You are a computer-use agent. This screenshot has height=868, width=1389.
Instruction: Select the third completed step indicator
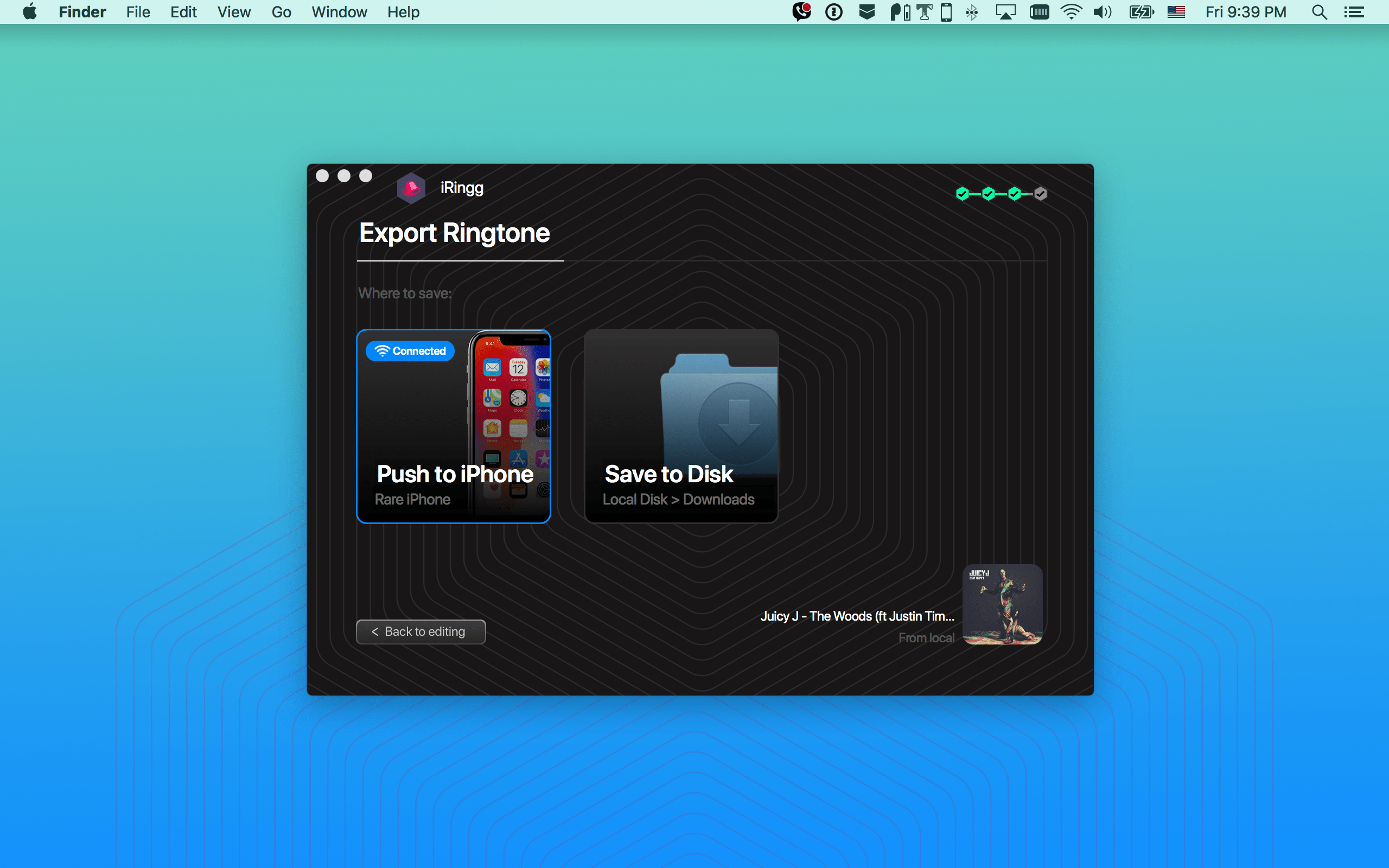(1014, 194)
